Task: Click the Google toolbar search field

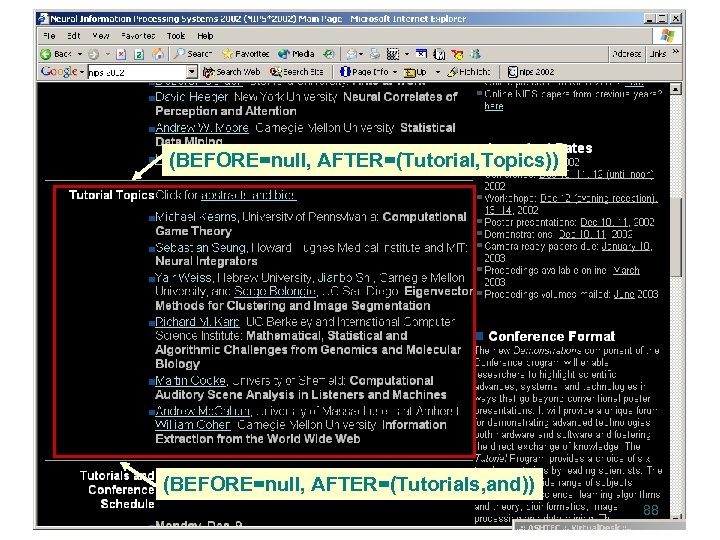Action: click(x=137, y=72)
